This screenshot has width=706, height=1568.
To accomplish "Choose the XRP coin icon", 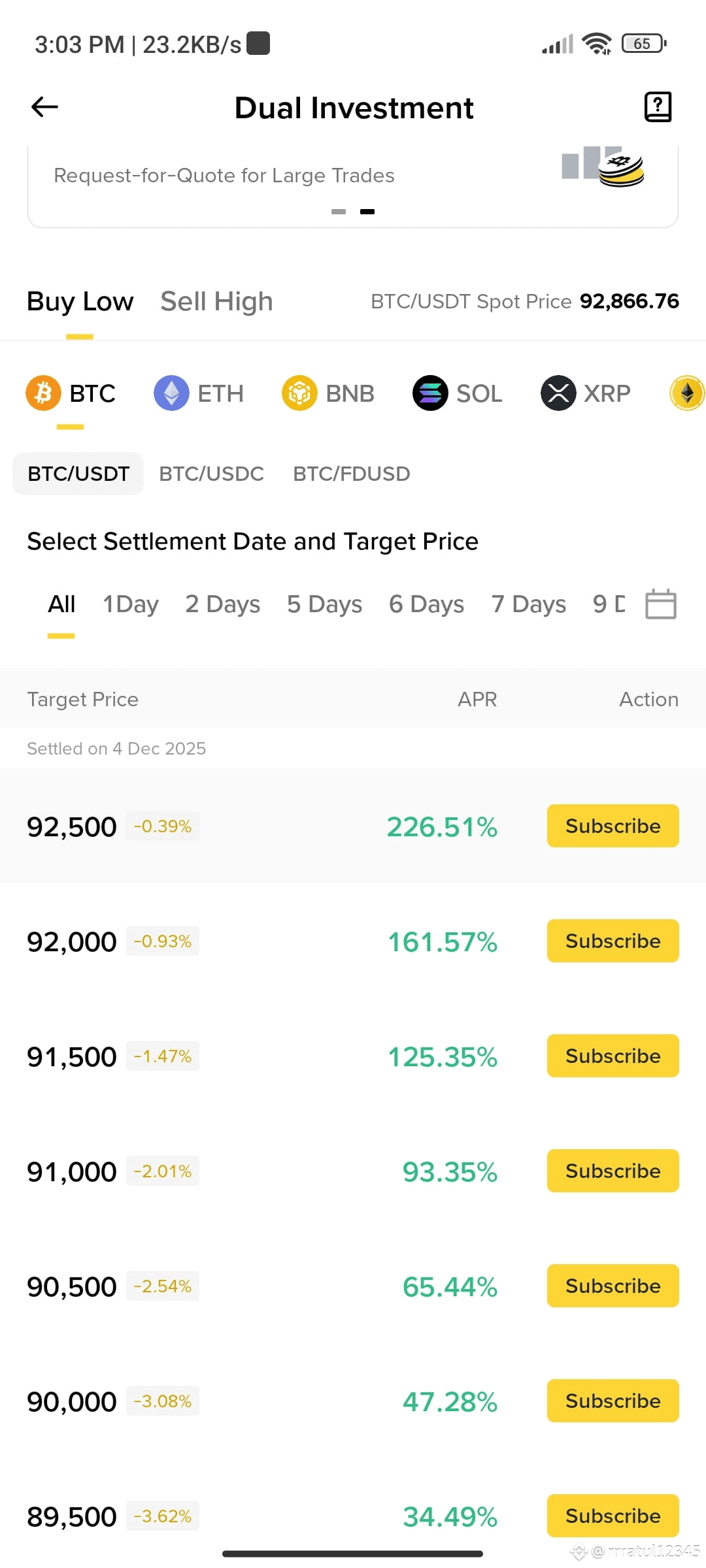I will coord(558,393).
